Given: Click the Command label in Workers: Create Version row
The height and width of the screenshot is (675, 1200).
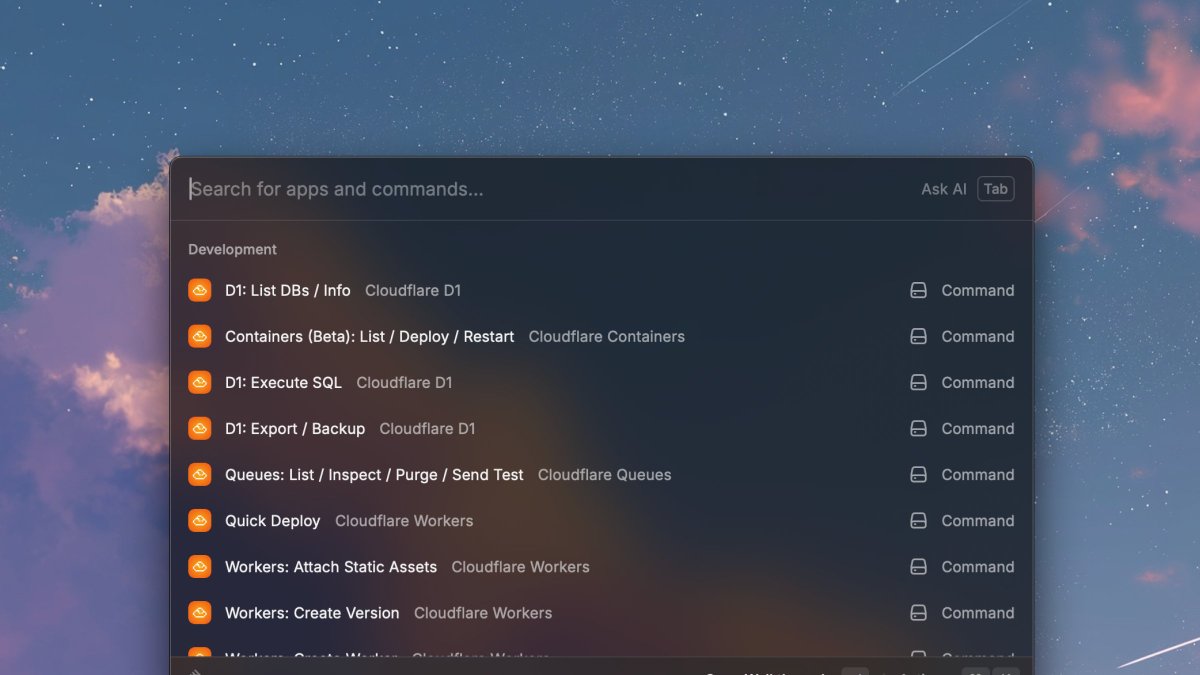Looking at the screenshot, I should pos(978,612).
